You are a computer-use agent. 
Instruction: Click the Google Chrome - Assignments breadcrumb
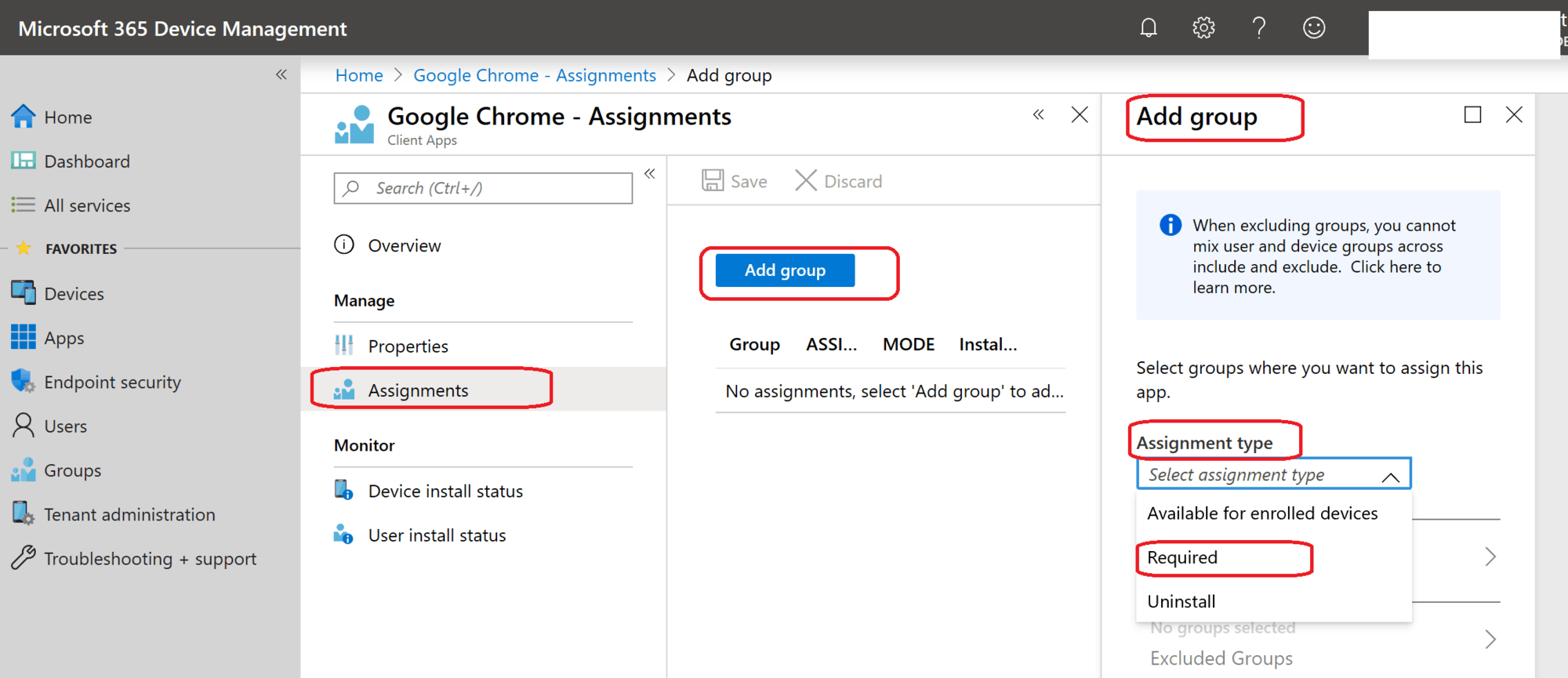click(x=535, y=75)
